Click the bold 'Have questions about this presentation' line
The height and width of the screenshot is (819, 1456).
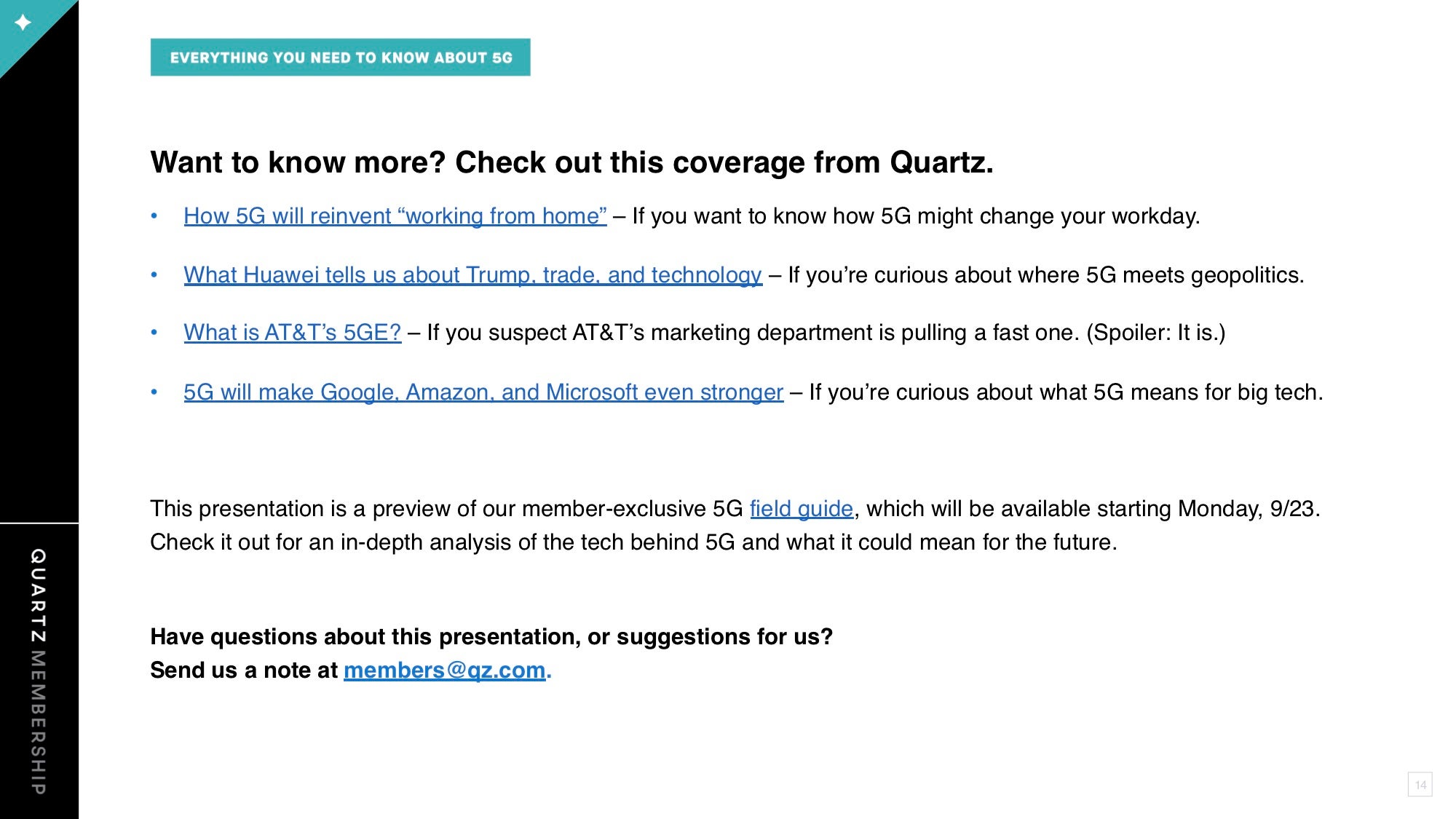tap(491, 637)
